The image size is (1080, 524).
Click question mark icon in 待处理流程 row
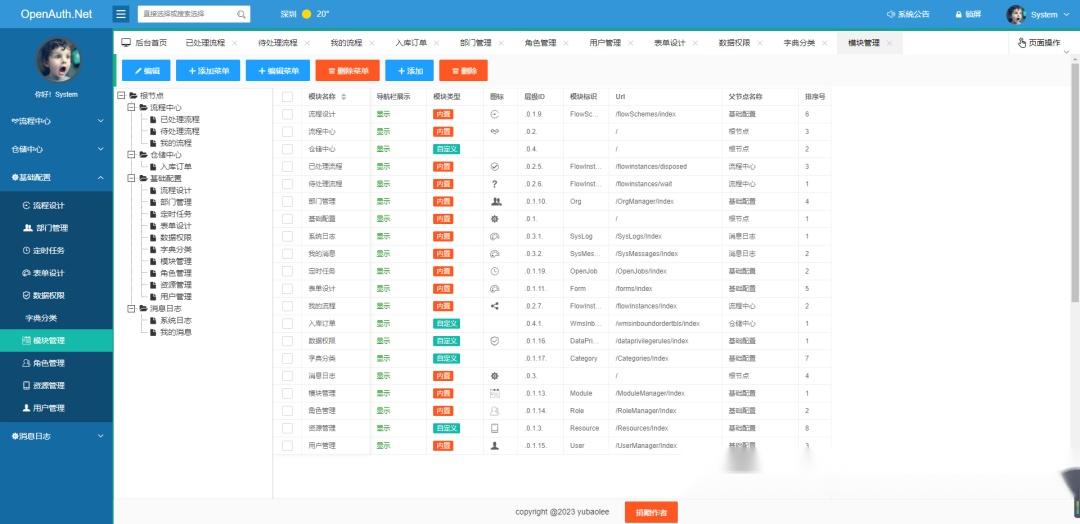(x=495, y=184)
